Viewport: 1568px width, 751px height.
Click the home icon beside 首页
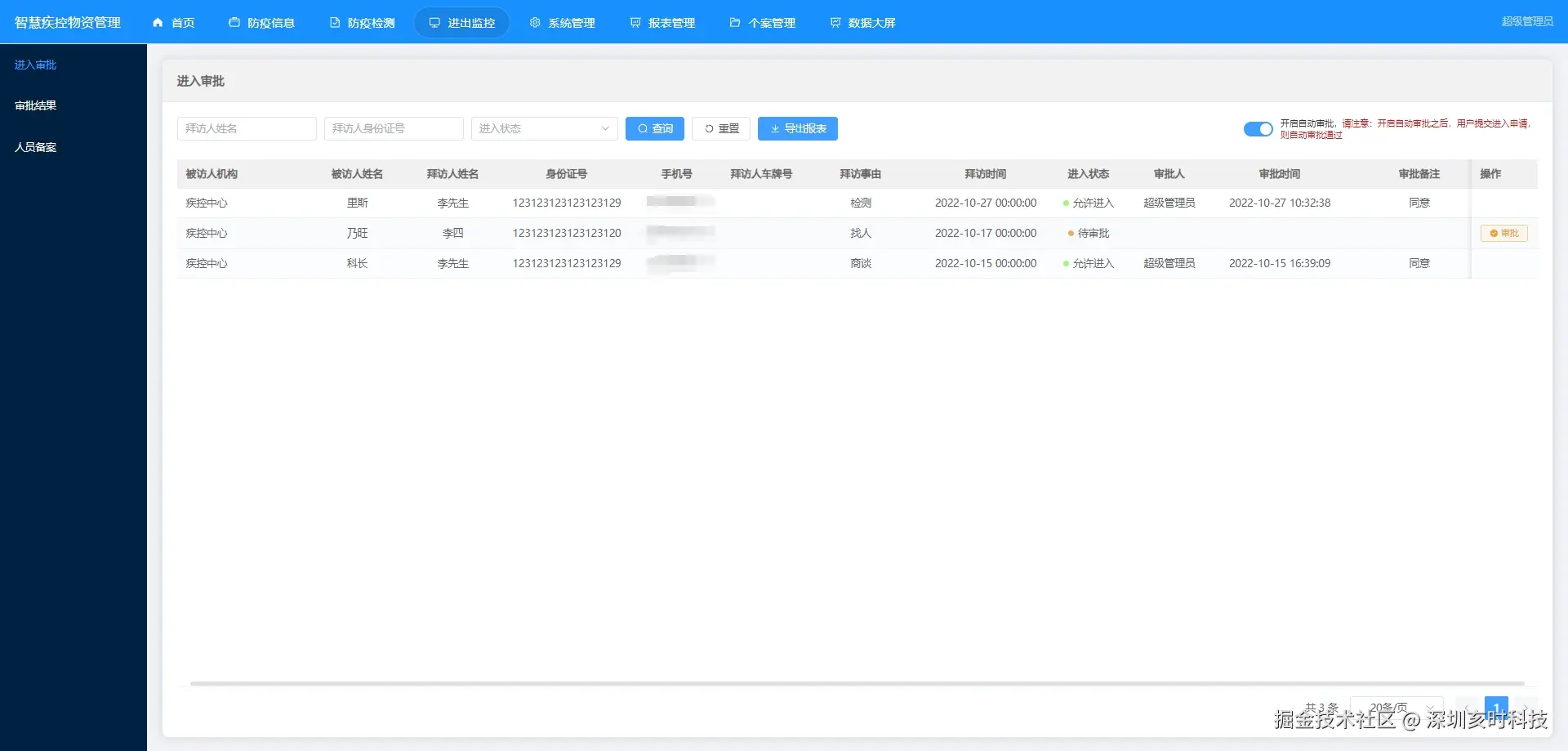click(x=158, y=23)
